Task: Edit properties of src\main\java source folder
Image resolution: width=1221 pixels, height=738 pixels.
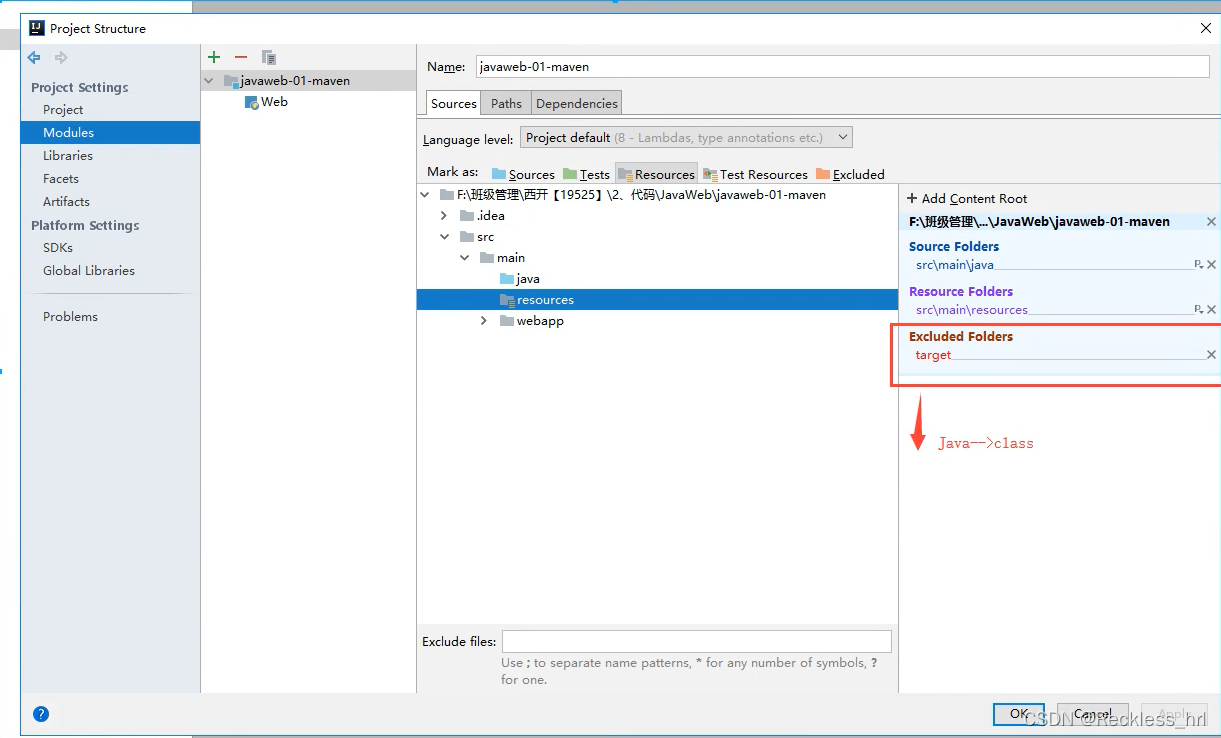Action: click(x=1198, y=265)
